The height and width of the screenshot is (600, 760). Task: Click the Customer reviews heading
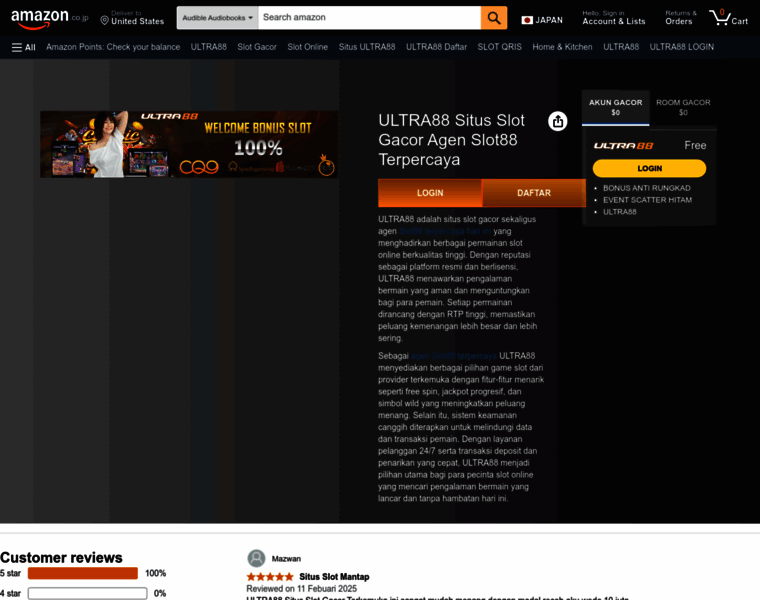click(61, 557)
